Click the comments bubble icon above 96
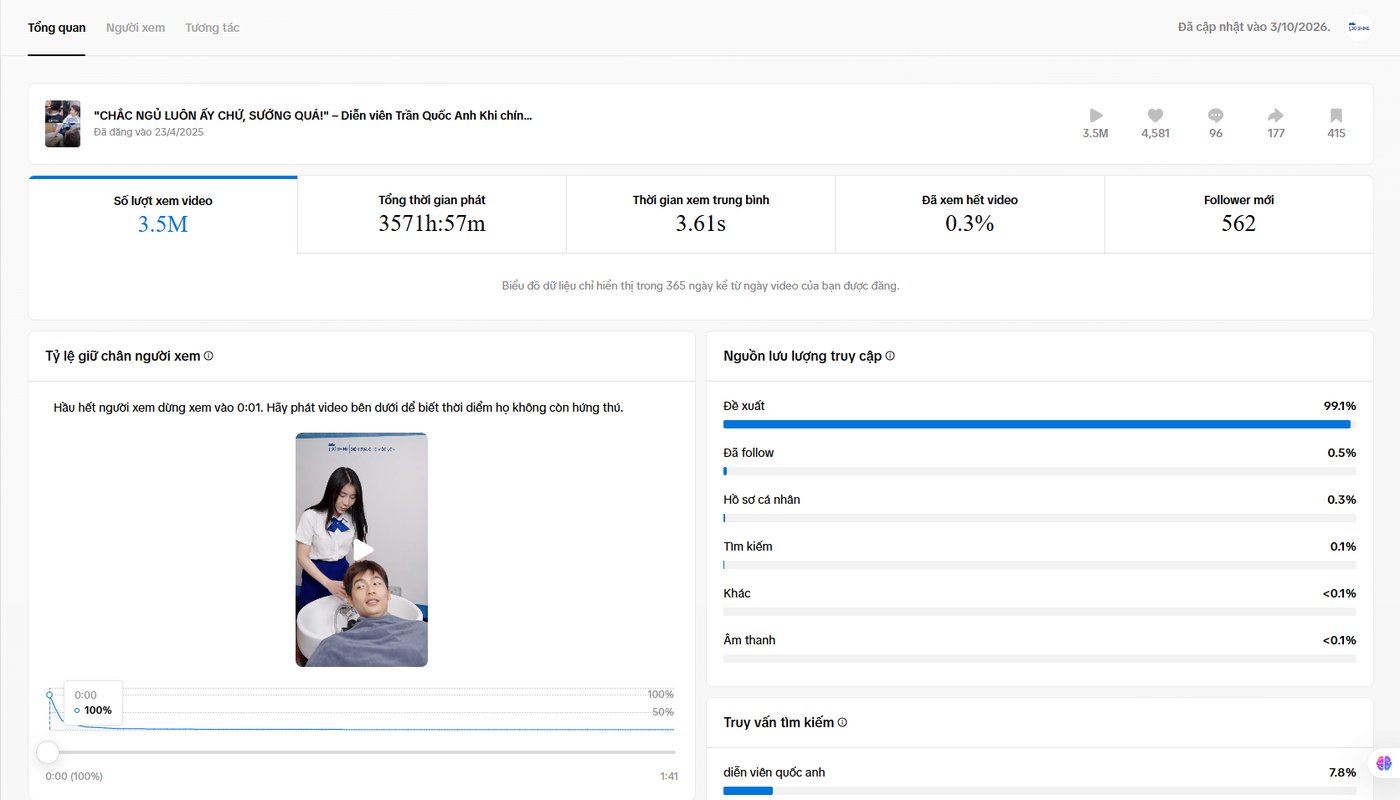Screen dimensions: 1400x800 [x=1216, y=115]
